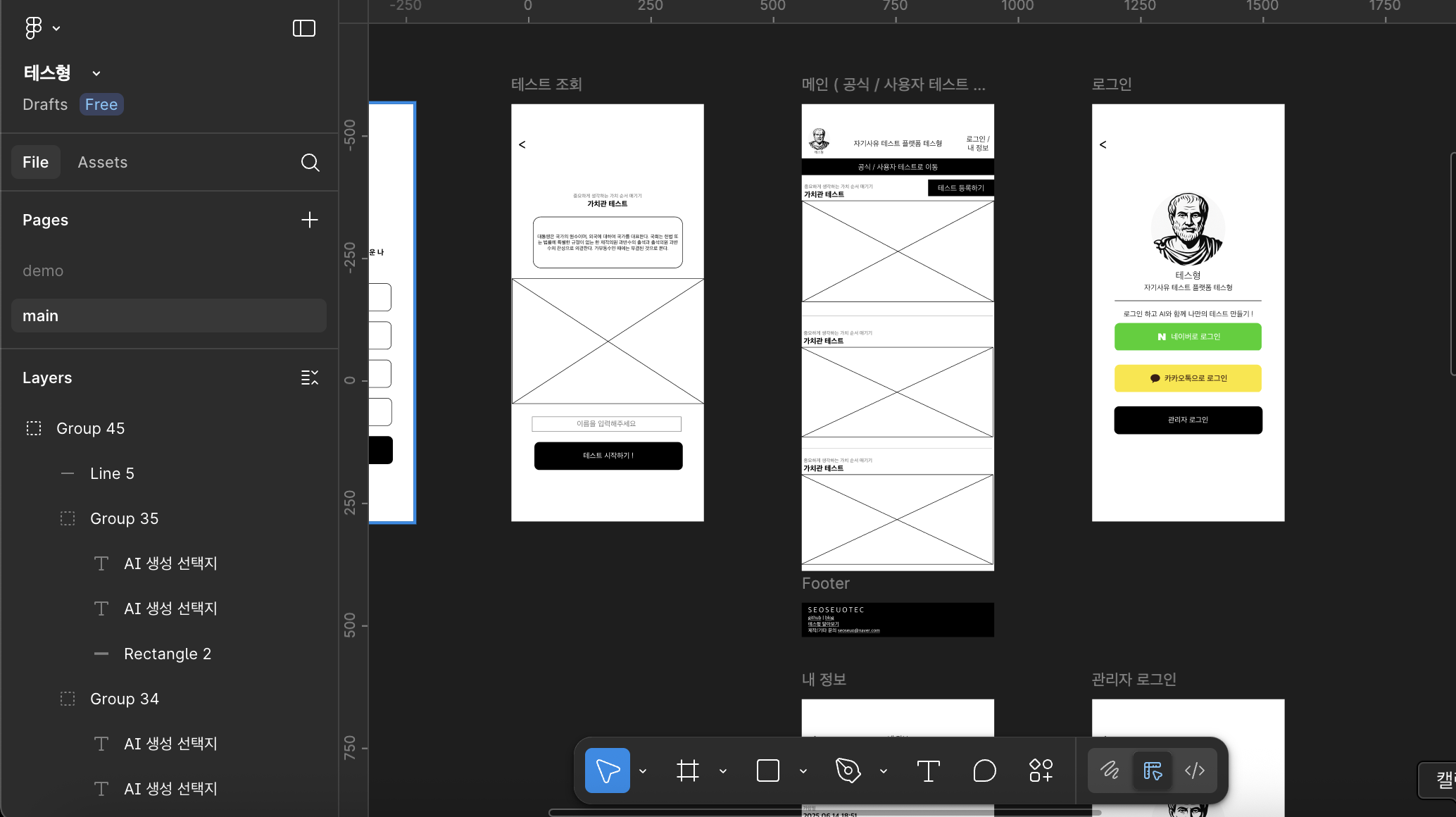The width and height of the screenshot is (1456, 817).
Task: Click the search icon in sidebar
Action: (310, 163)
